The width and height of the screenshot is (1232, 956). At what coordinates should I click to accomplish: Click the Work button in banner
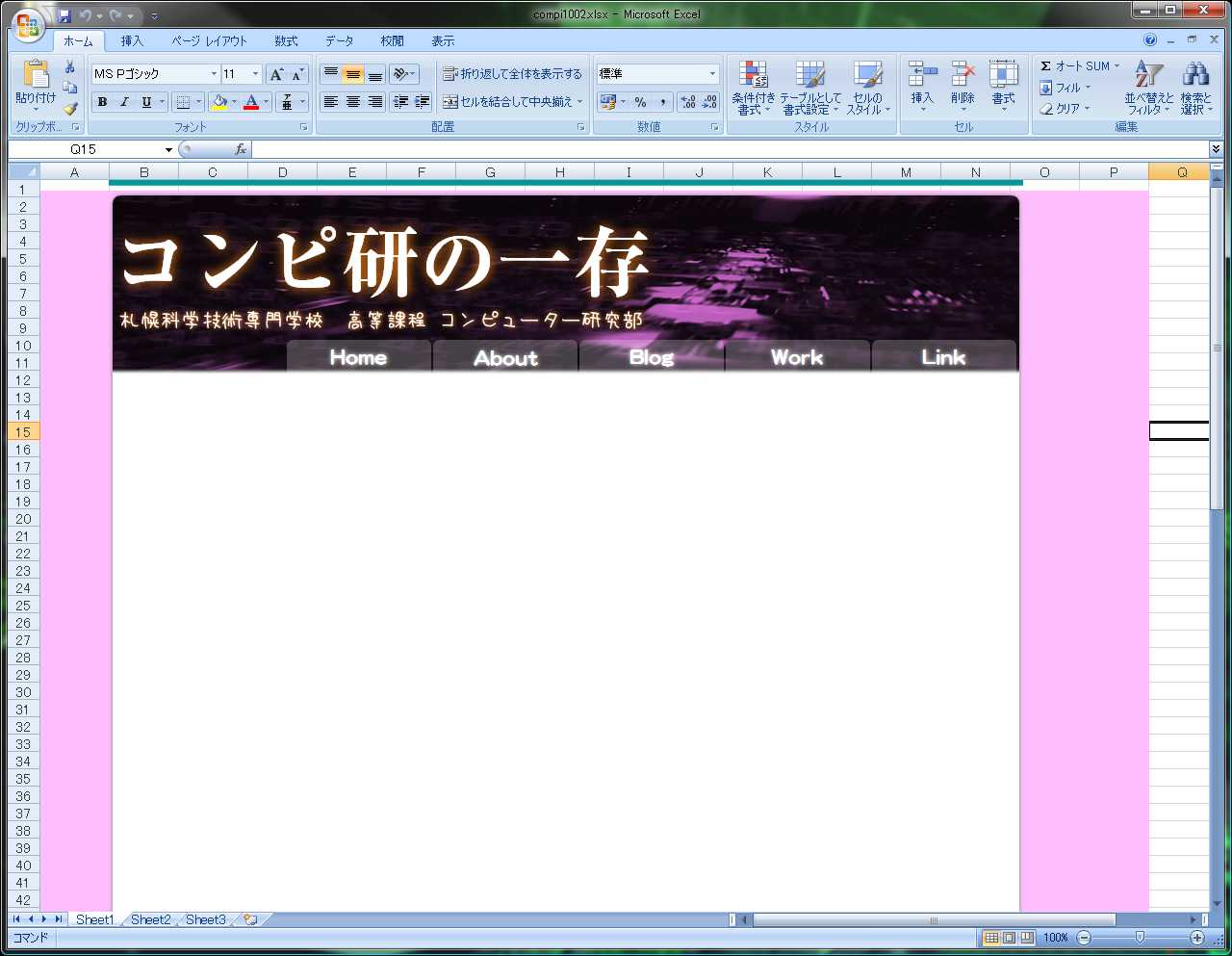click(797, 356)
